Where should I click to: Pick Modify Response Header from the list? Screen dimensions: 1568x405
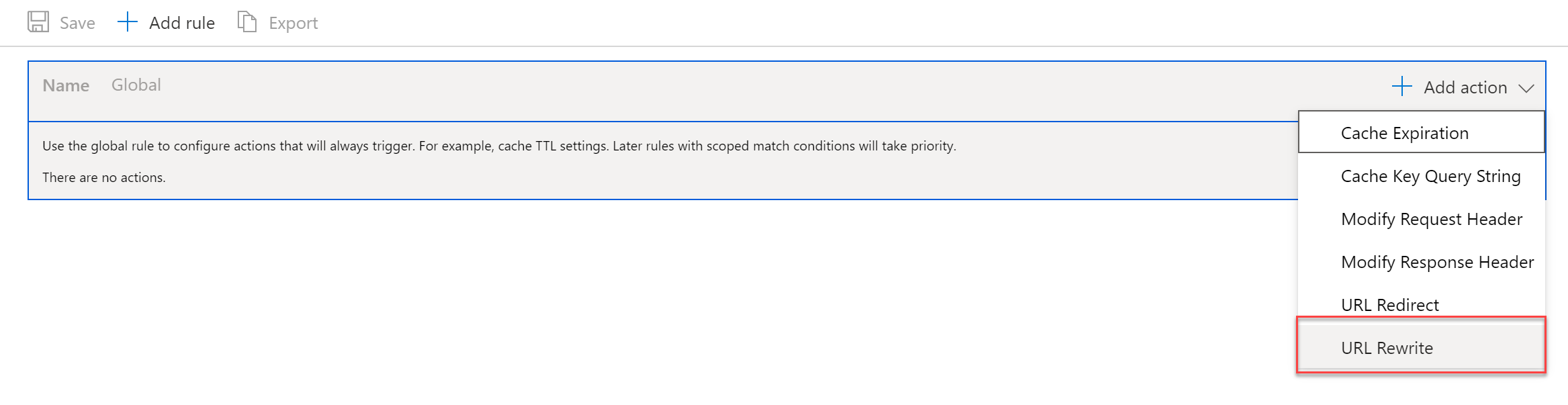click(x=1437, y=262)
